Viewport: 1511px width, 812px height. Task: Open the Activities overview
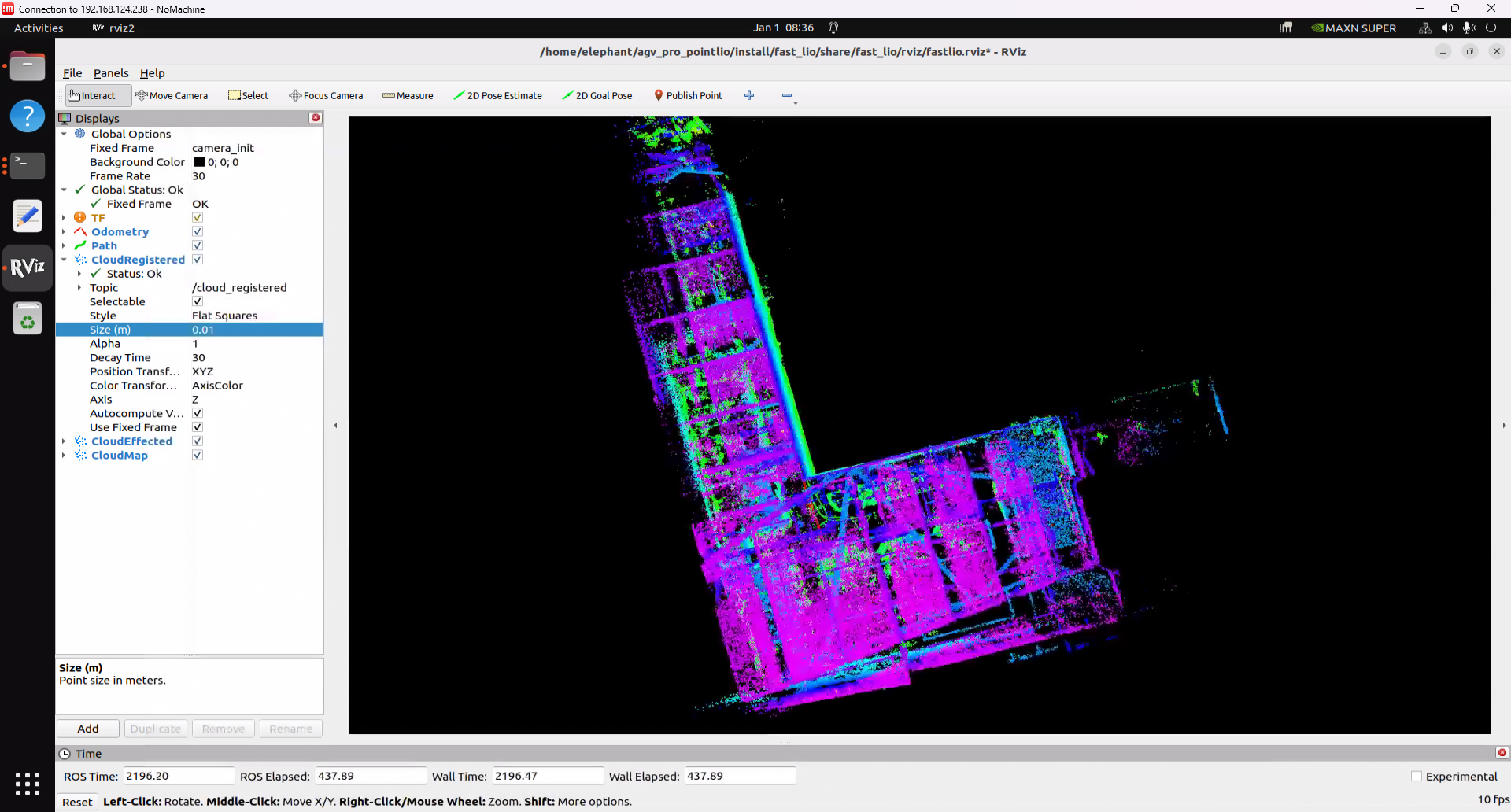[39, 28]
